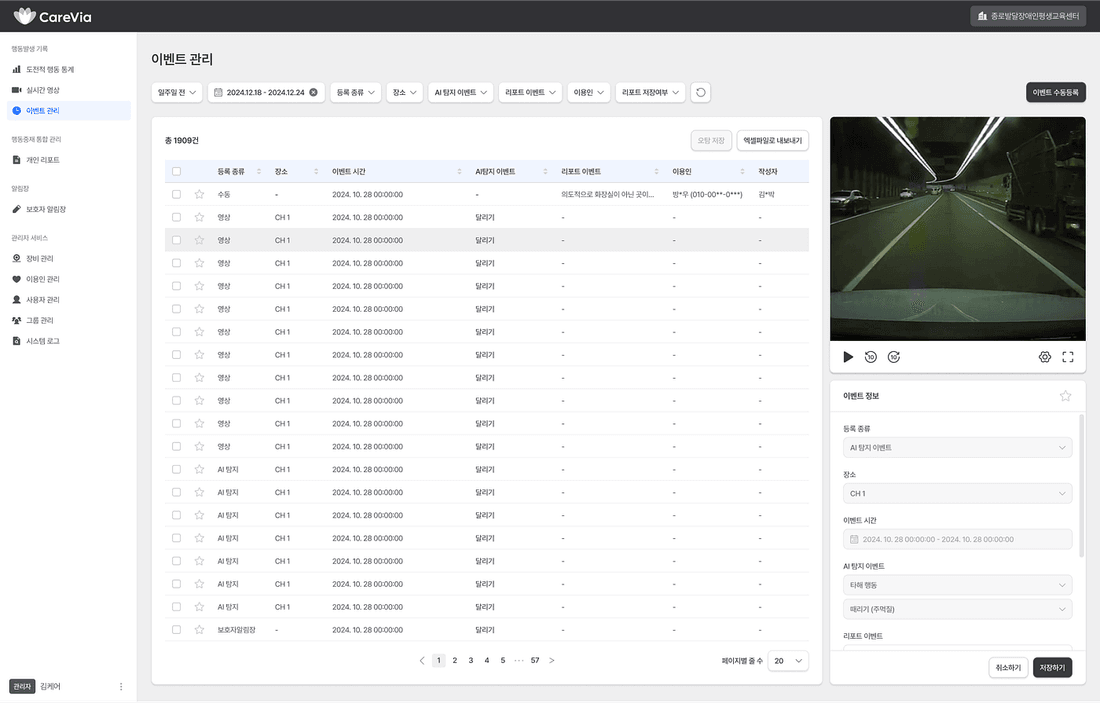Switch the video to fullscreen
1100x703 pixels.
(1068, 357)
